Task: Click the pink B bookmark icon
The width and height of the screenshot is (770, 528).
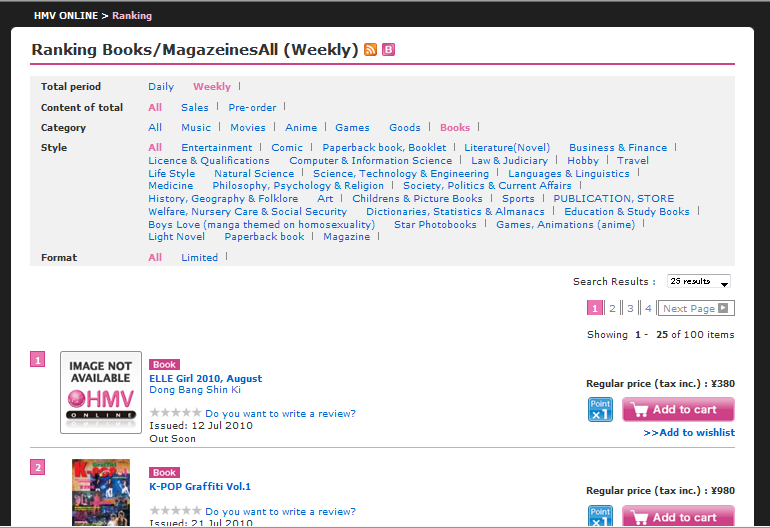Action: pyautogui.click(x=388, y=50)
